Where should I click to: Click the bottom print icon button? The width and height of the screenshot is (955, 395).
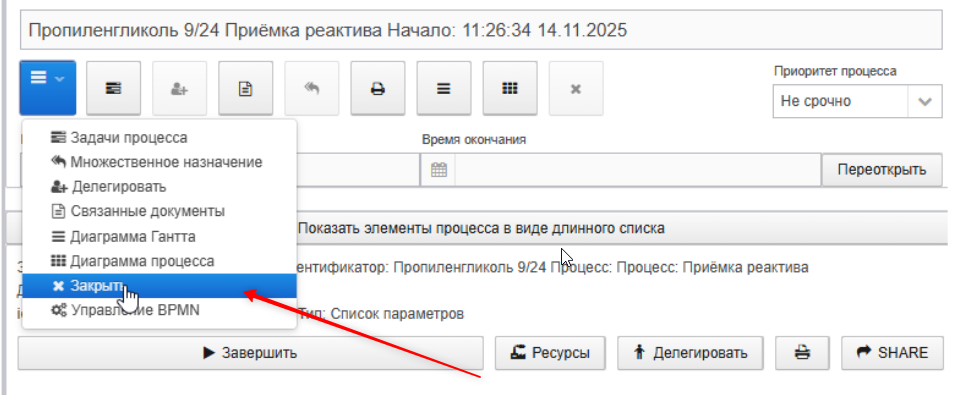[x=802, y=353]
